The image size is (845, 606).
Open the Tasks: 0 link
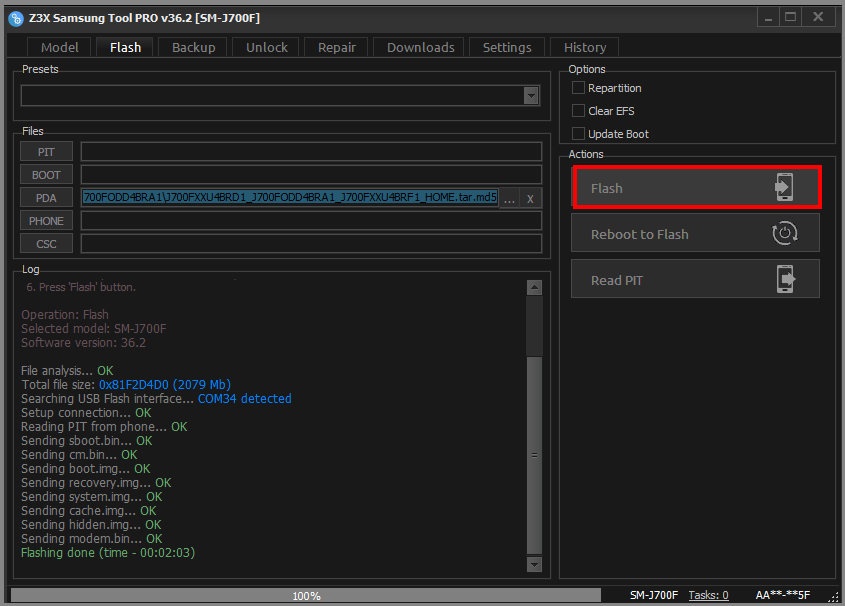708,595
